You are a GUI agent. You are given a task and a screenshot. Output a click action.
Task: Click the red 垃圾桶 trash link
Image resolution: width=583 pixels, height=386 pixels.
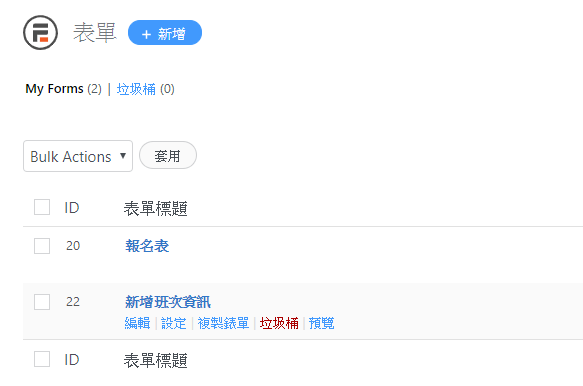tap(279, 323)
